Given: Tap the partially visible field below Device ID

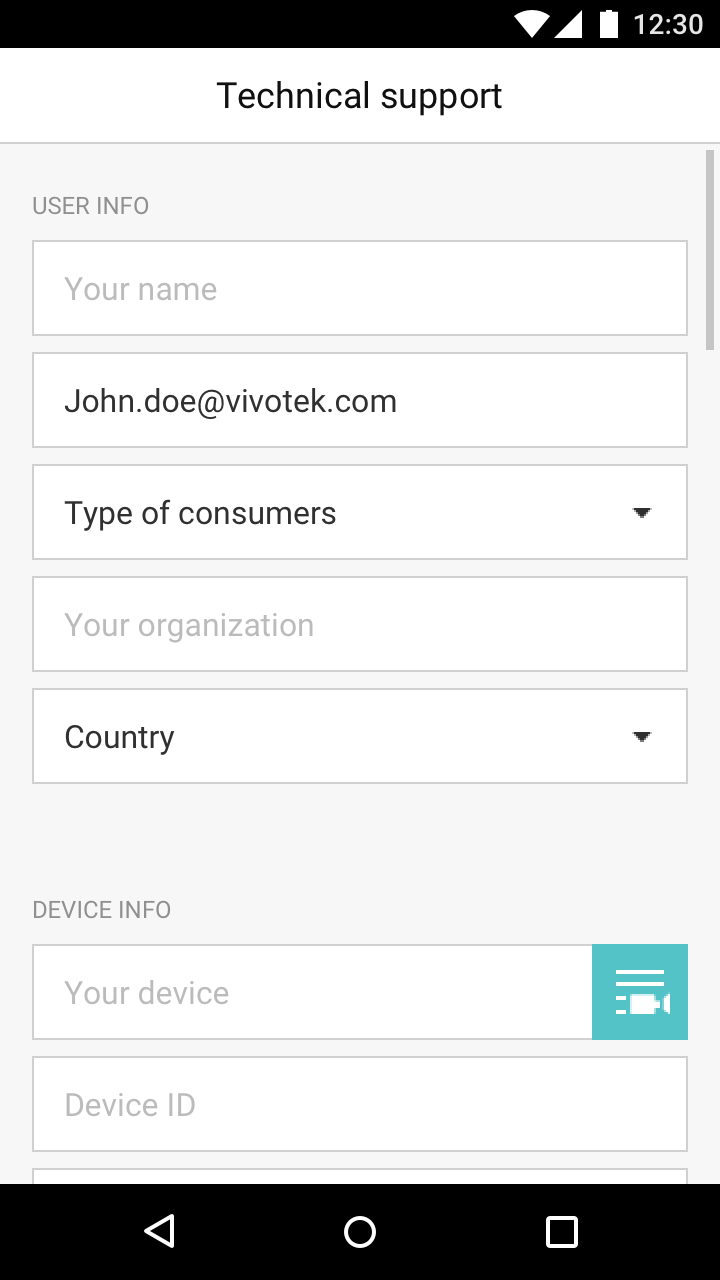Looking at the screenshot, I should point(360,1176).
